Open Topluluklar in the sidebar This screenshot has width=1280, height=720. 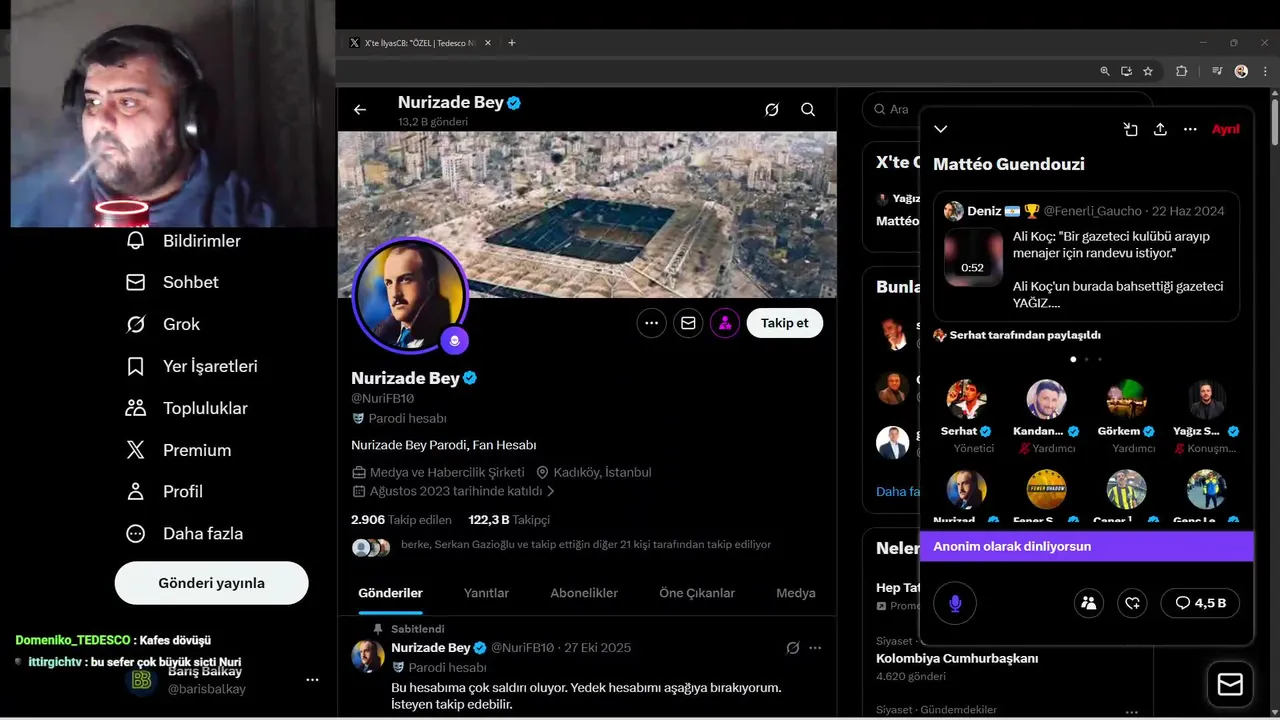(187, 408)
